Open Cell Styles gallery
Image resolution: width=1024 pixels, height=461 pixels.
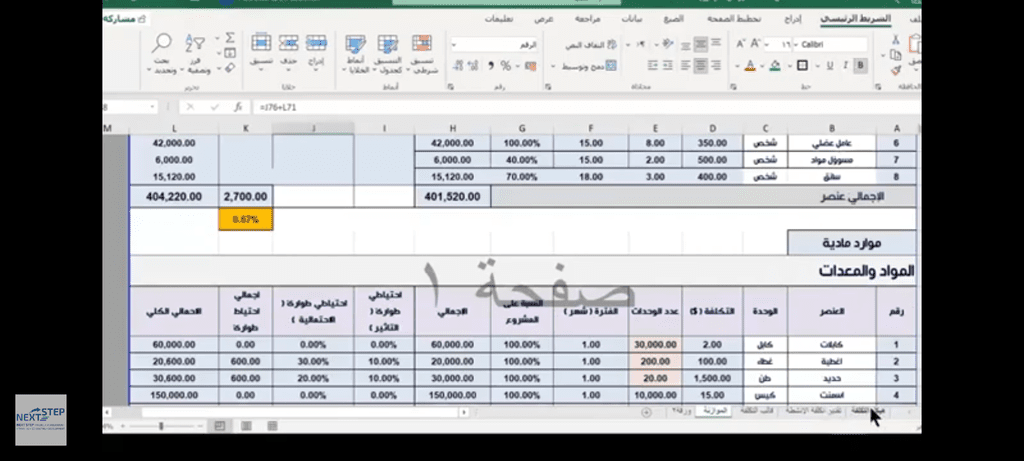click(355, 54)
